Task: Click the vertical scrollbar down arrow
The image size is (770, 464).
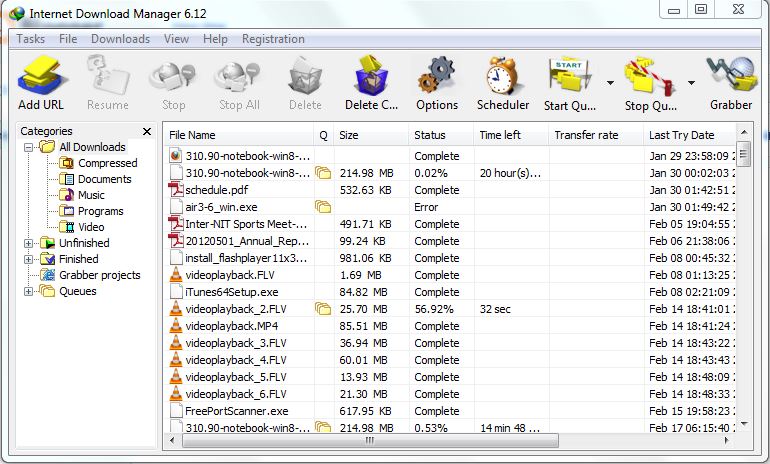Action: (743, 424)
